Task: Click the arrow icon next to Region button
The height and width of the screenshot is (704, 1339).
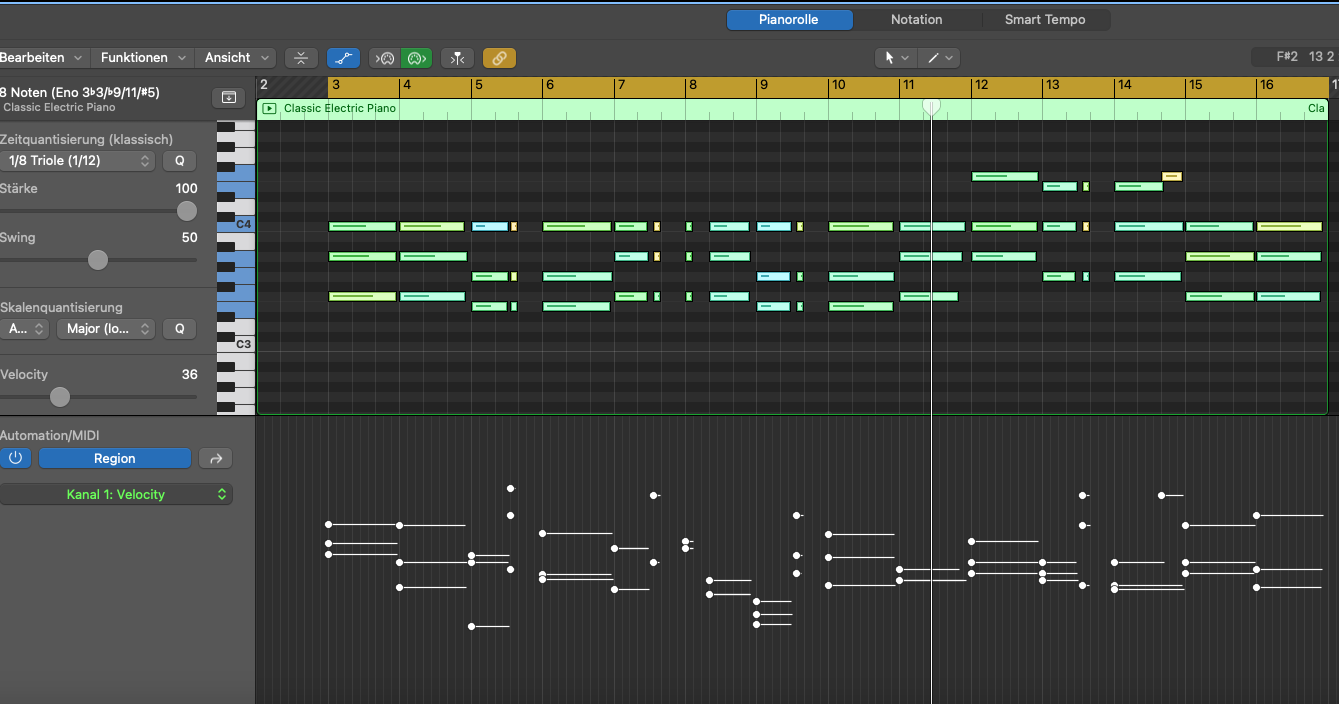Action: [215, 458]
